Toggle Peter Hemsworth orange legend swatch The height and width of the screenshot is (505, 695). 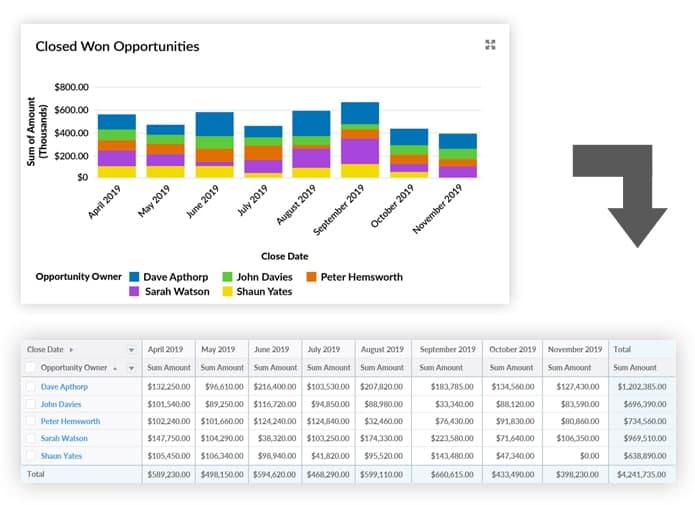pos(314,276)
